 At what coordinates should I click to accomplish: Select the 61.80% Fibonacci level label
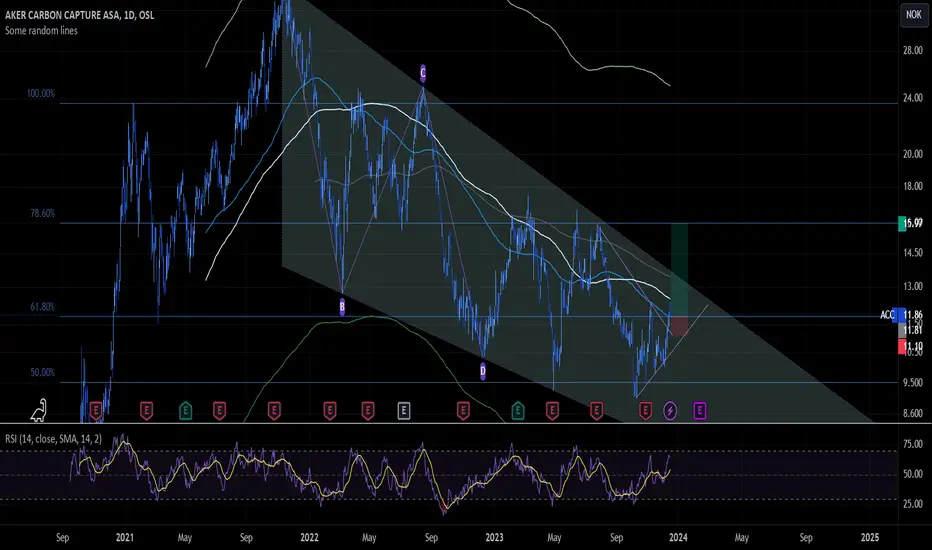[x=43, y=307]
